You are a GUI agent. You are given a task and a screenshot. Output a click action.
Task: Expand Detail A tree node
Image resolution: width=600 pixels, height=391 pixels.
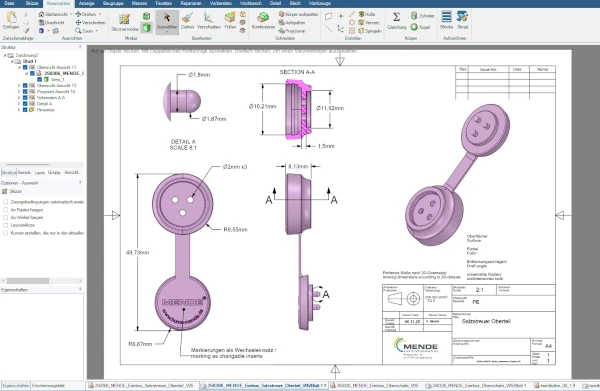coord(19,104)
